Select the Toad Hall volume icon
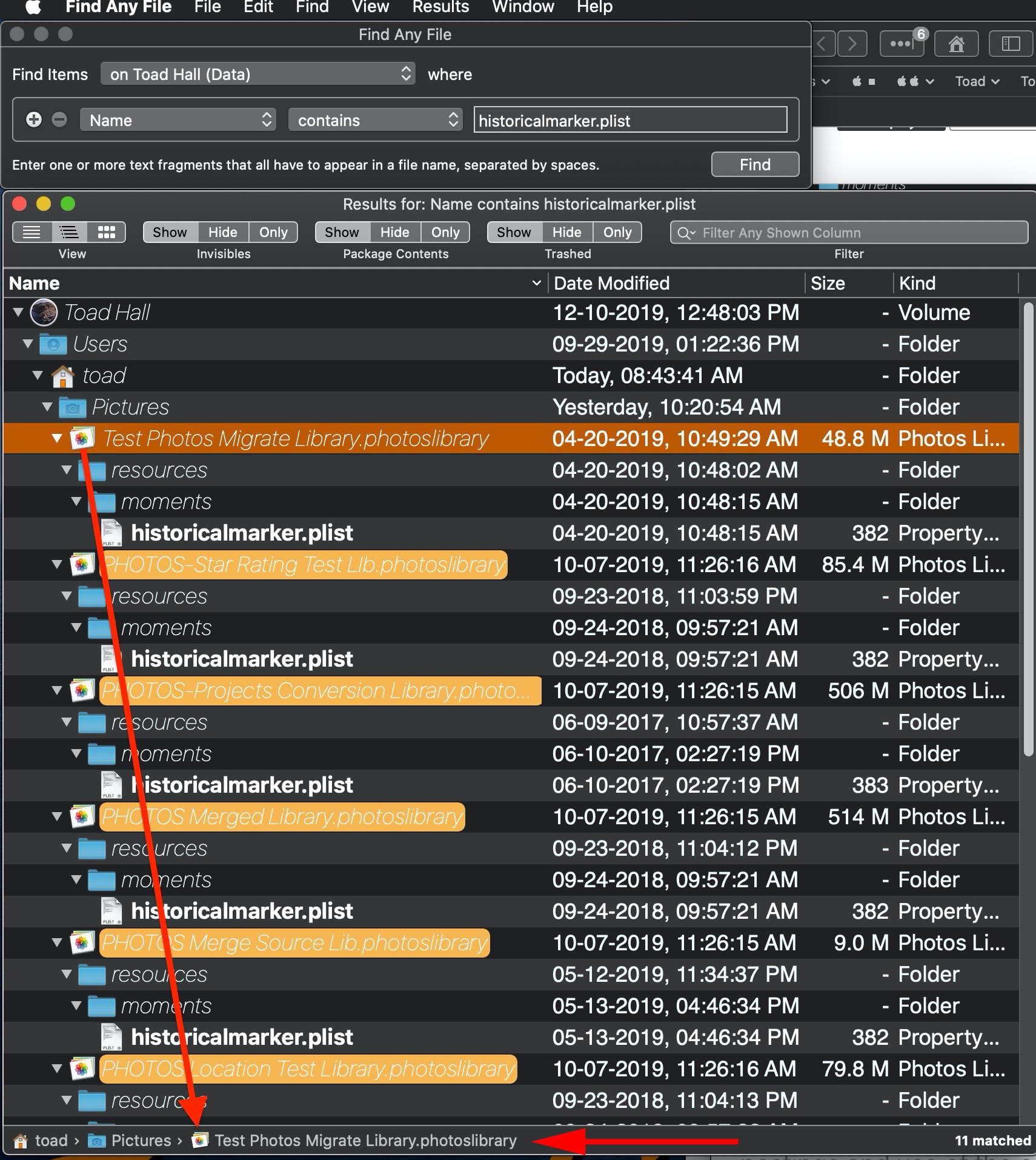The height and width of the screenshot is (1160, 1036). 44,313
